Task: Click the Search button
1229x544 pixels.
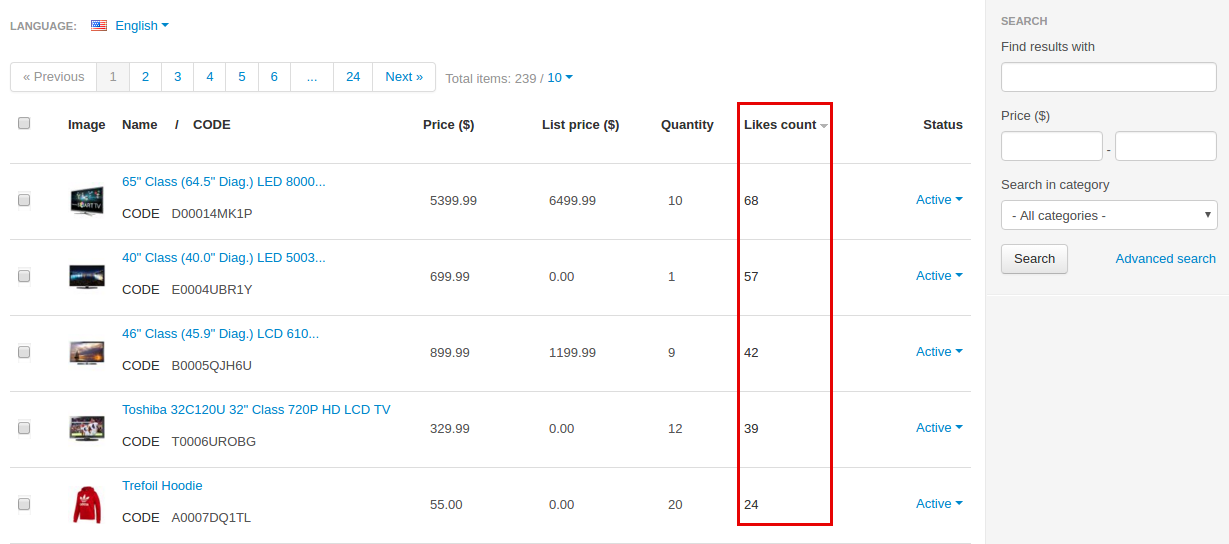Action: pyautogui.click(x=1034, y=259)
